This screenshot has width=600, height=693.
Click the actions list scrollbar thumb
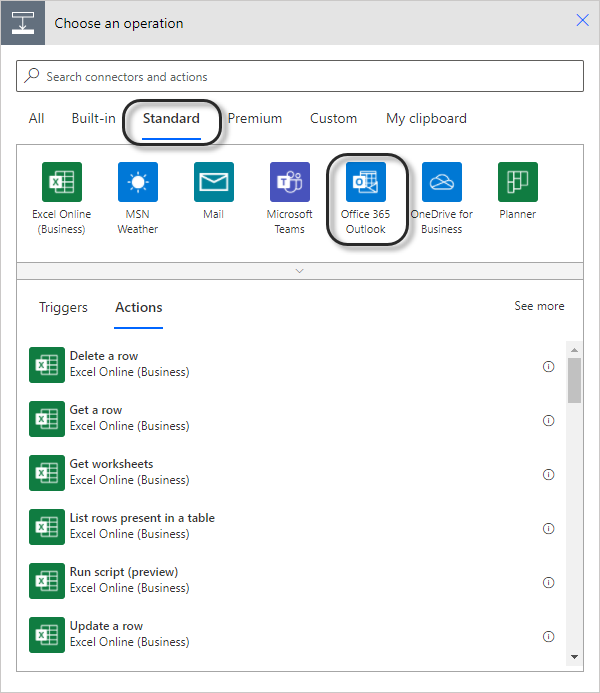click(x=574, y=381)
